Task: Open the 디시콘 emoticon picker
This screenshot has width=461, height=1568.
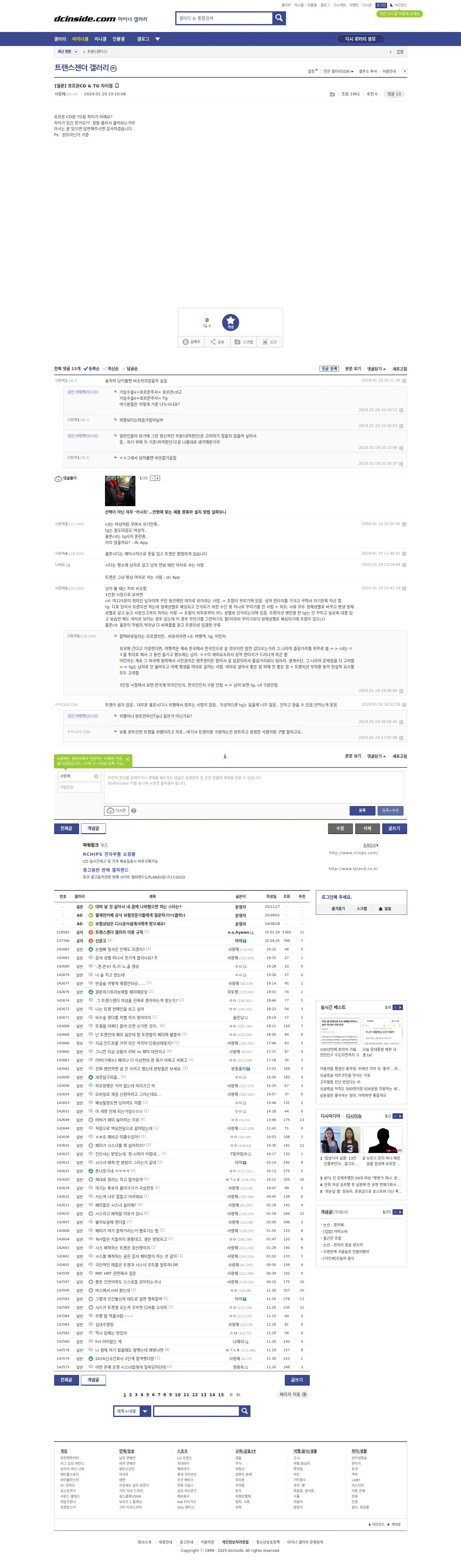Action: tap(116, 811)
